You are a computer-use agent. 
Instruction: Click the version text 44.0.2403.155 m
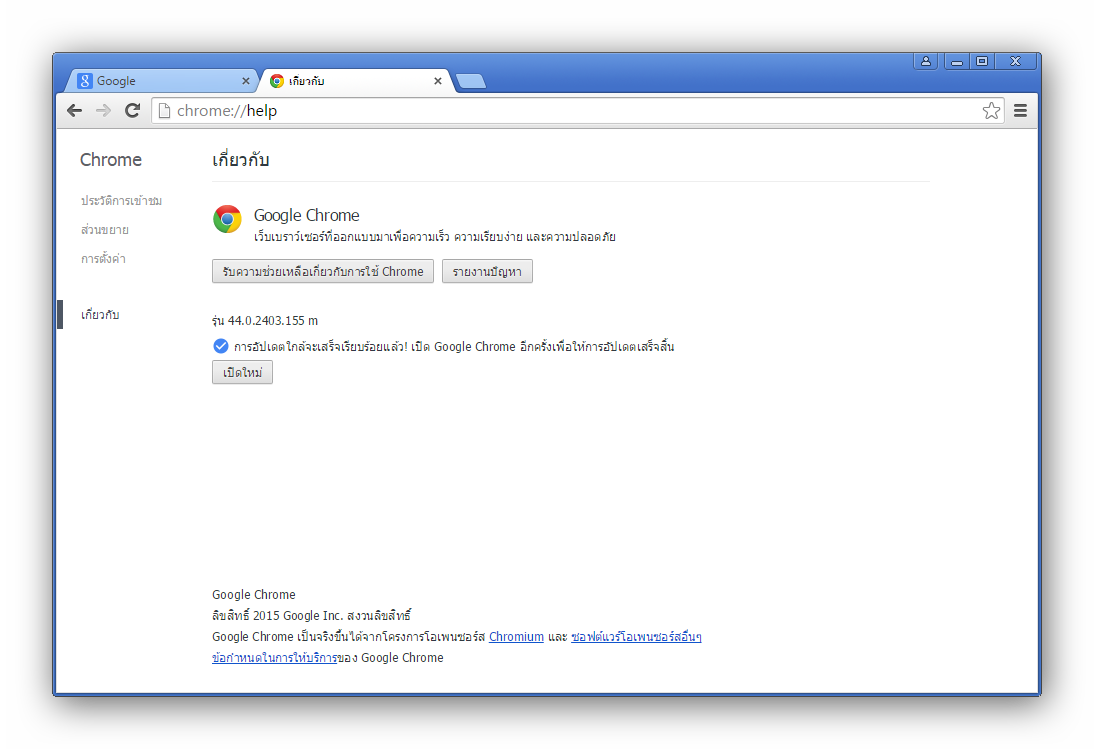tap(273, 321)
